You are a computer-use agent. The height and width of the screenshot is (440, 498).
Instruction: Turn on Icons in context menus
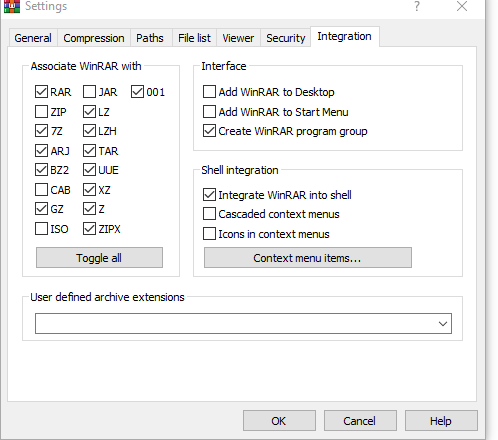[x=209, y=234]
